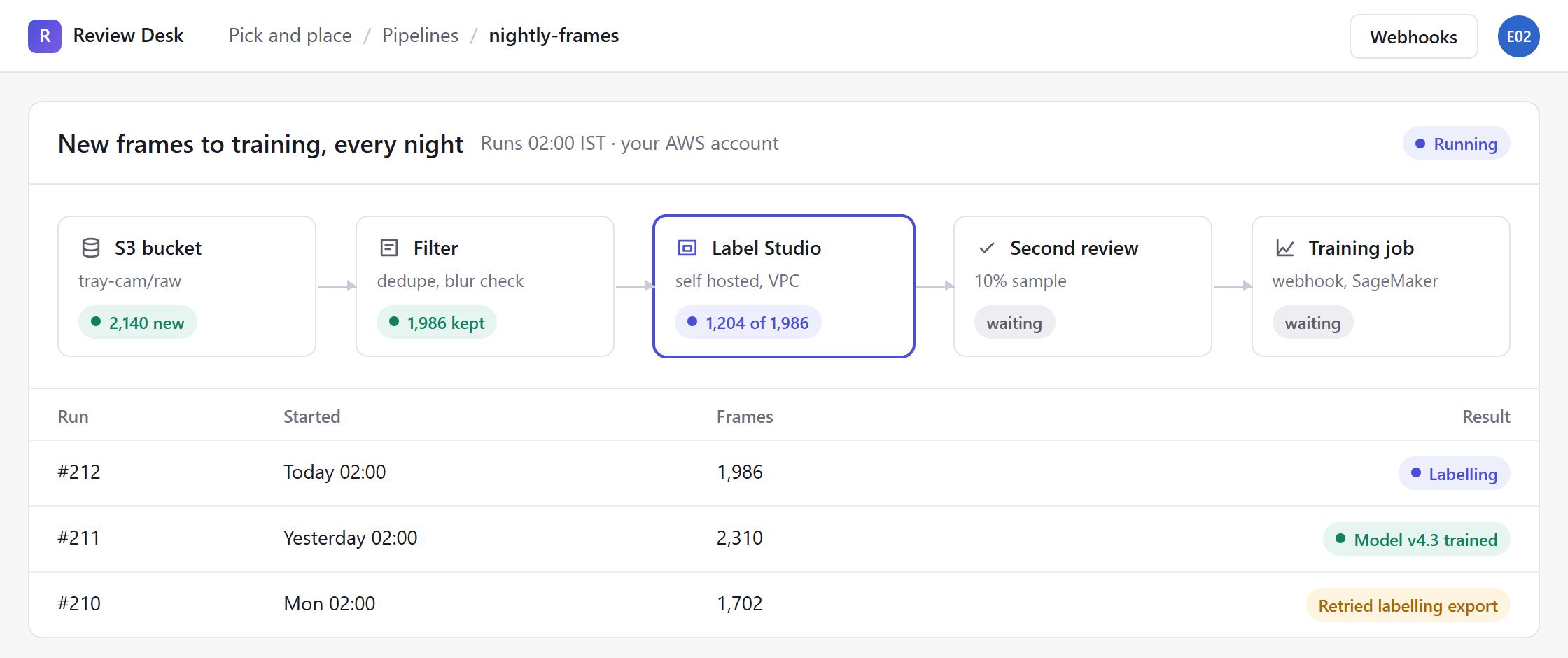Click the 1,986 kept badge

tap(437, 323)
